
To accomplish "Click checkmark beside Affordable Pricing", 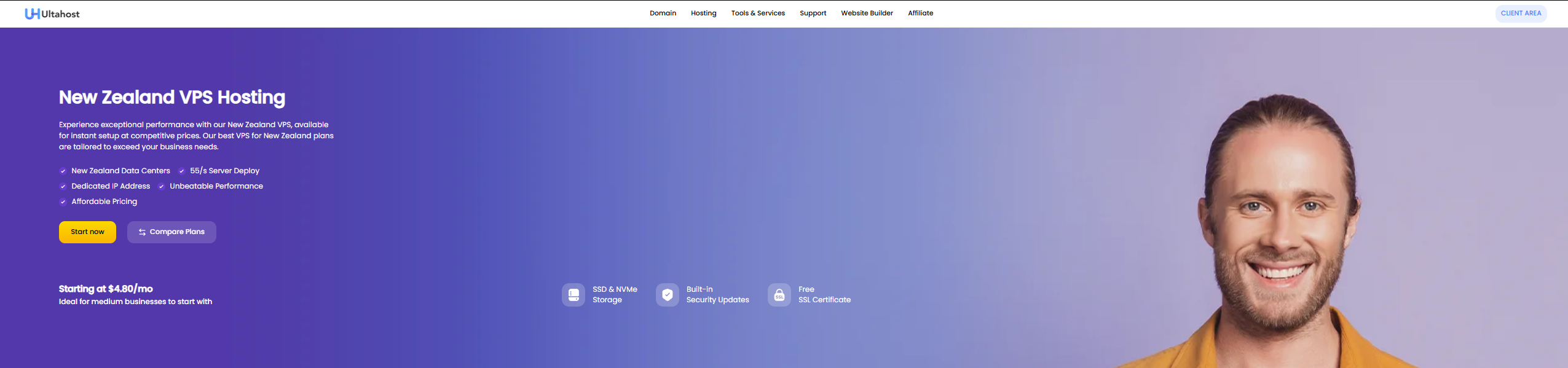I will [63, 202].
